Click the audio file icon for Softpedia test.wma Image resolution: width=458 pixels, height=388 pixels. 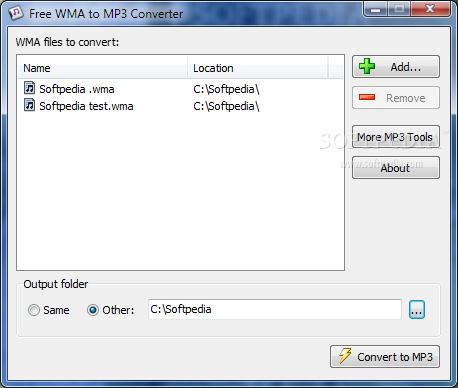(30, 105)
